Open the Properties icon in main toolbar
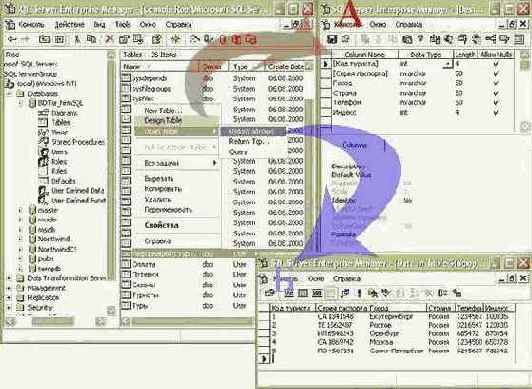Image resolution: width=532 pixels, height=389 pixels. click(x=124, y=40)
